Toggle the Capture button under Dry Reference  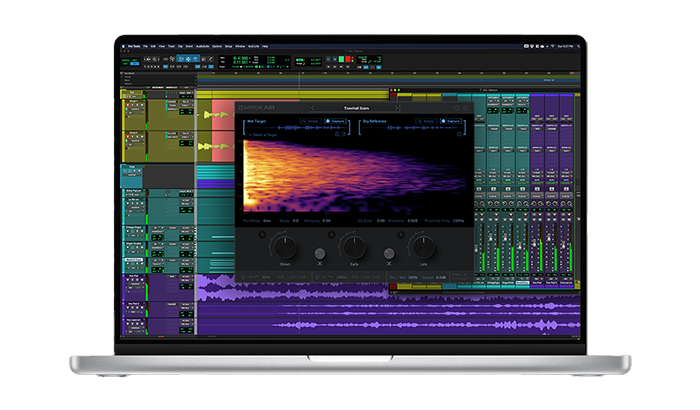click(450, 121)
